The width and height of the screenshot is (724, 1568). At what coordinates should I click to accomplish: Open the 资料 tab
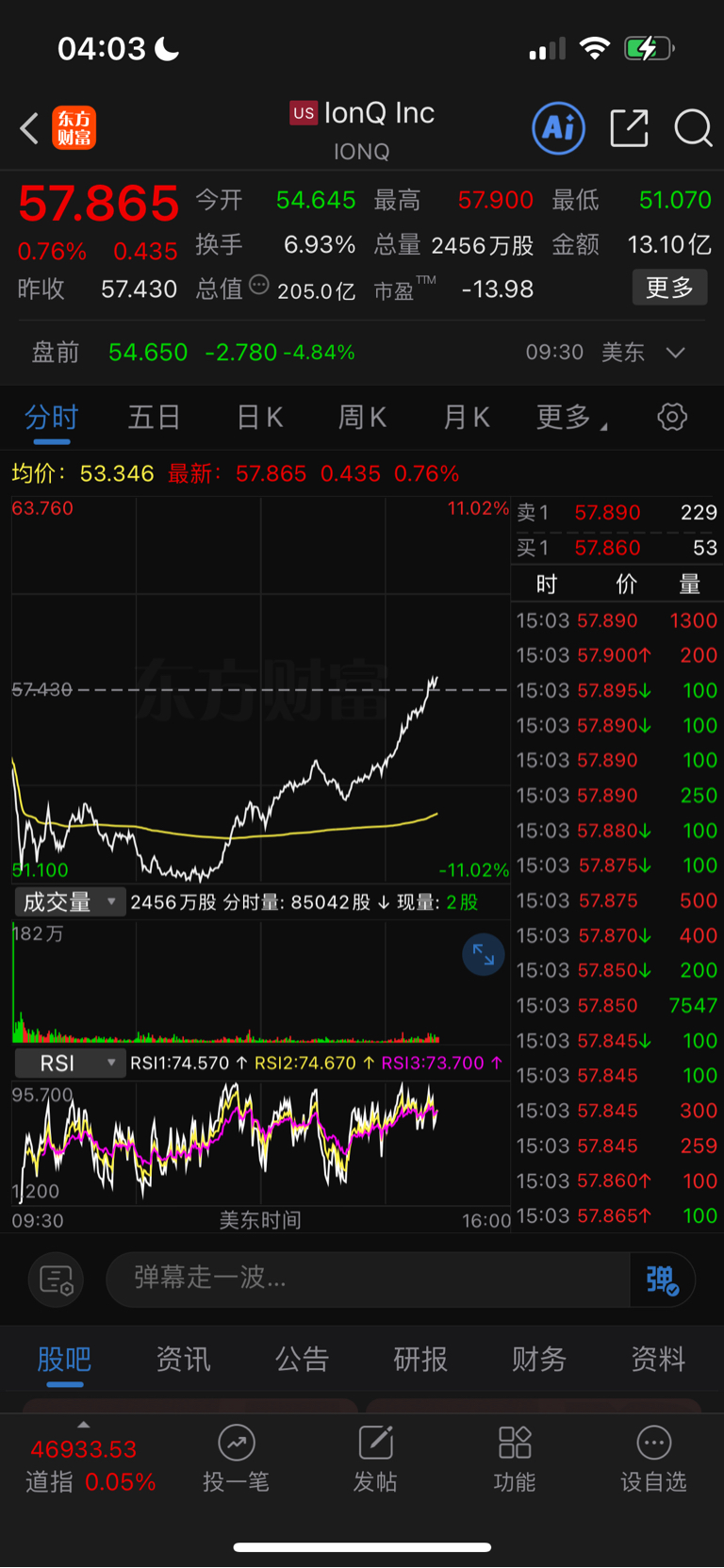[658, 1360]
